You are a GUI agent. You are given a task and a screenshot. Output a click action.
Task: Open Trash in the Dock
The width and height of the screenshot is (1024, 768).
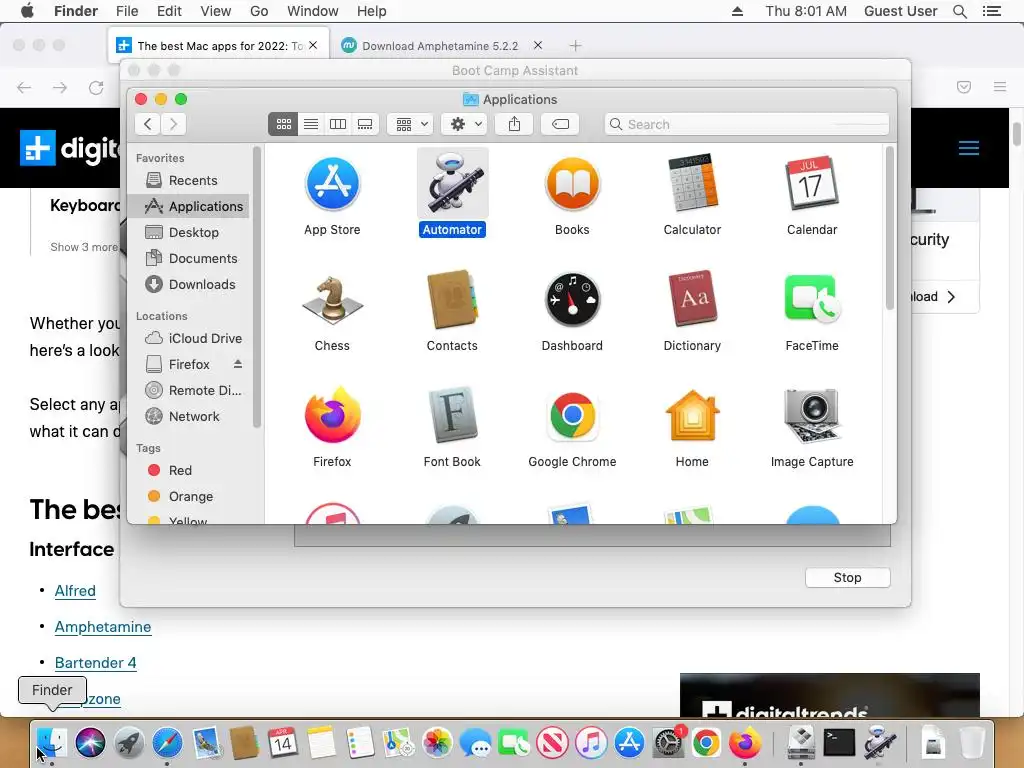pyautogui.click(x=972, y=743)
